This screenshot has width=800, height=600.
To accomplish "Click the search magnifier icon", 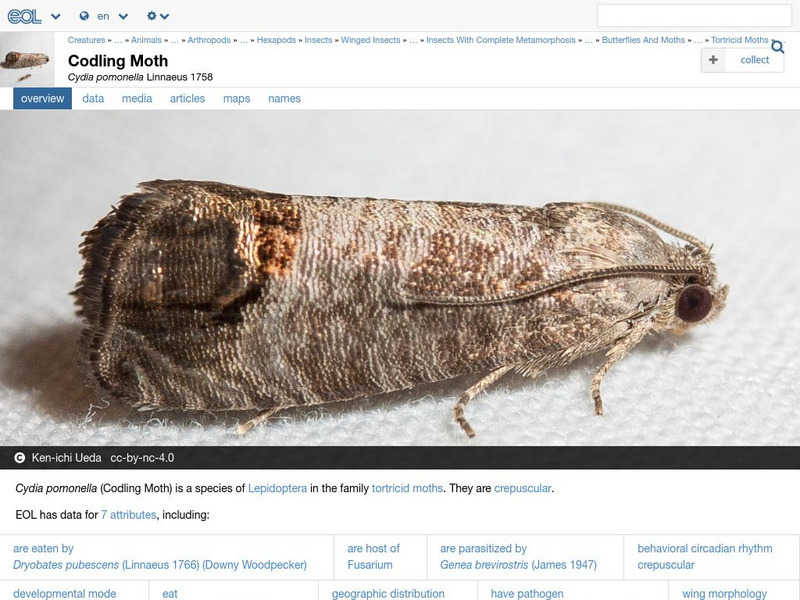I will tap(777, 47).
